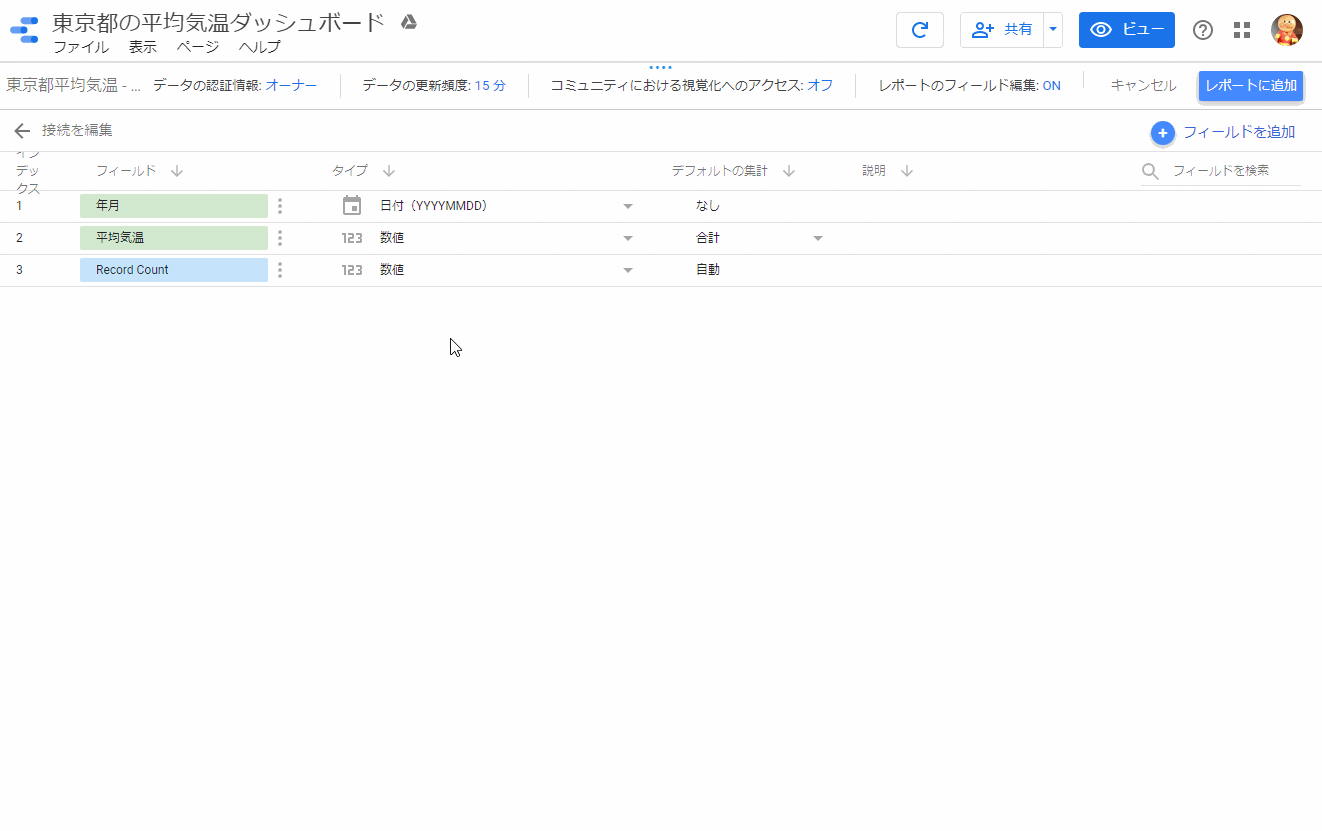Viewport: 1322px width, 831px height.
Task: Click the back arrow next to 接続を編集
Action: 22,130
